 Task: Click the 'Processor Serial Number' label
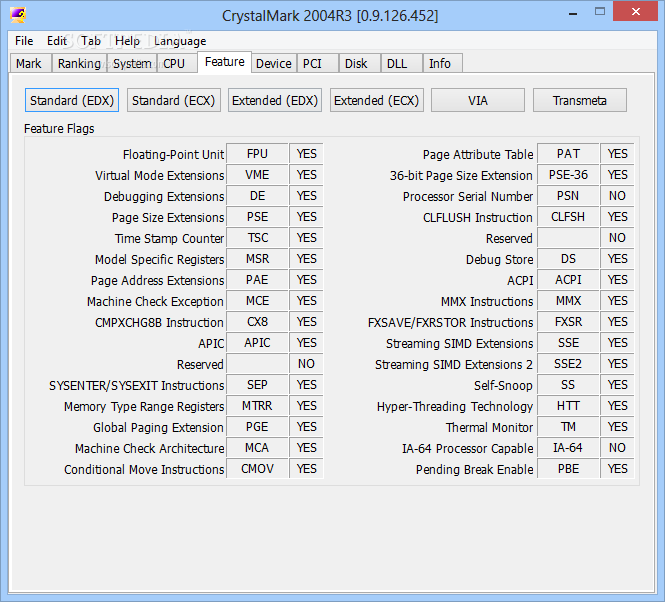(x=468, y=196)
